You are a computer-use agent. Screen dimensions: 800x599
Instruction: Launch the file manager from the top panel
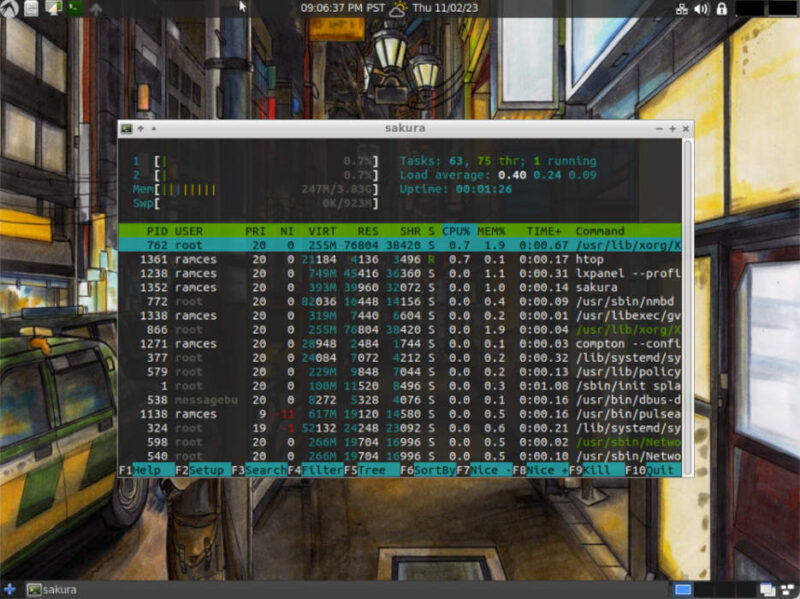pos(32,8)
